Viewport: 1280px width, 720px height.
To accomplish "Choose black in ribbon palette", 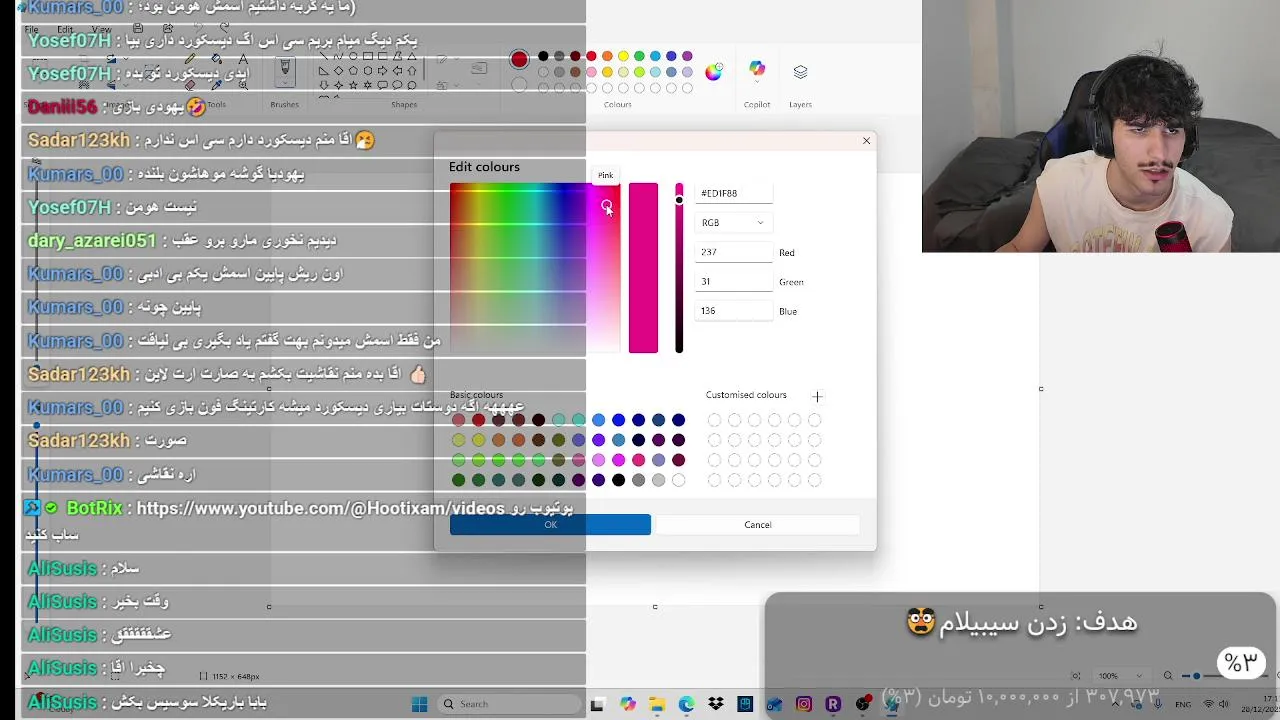I will (x=543, y=56).
